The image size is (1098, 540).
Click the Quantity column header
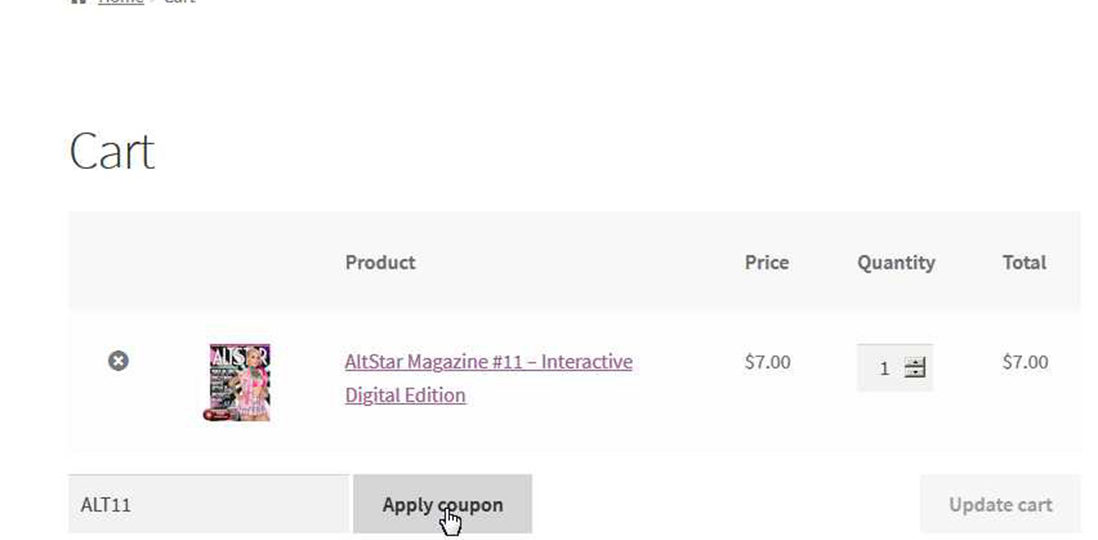click(895, 262)
